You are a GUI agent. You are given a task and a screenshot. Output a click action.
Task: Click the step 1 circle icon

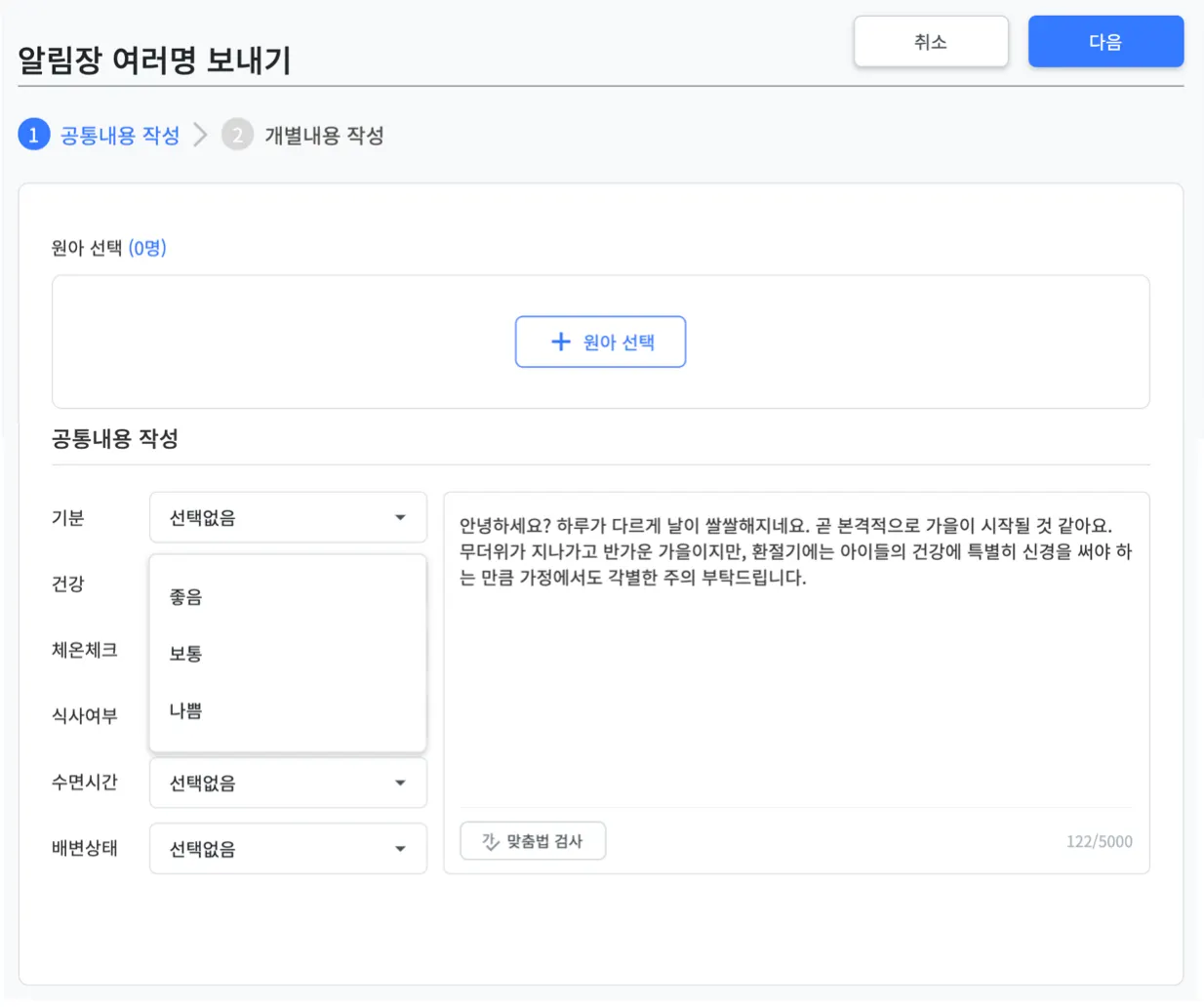click(x=34, y=135)
